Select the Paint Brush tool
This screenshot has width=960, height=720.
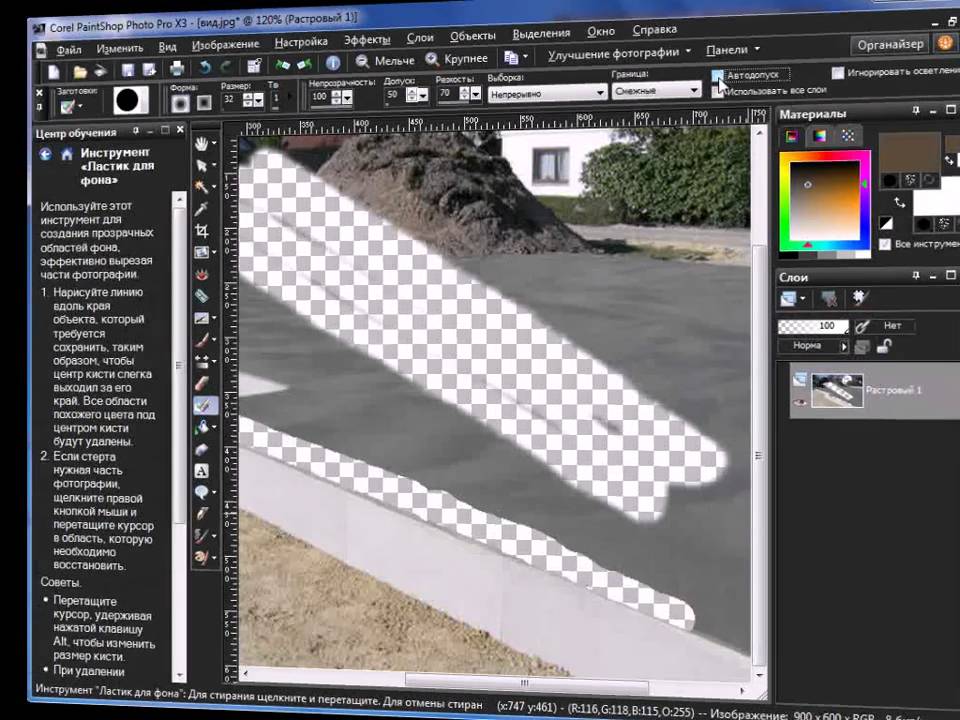click(x=201, y=340)
